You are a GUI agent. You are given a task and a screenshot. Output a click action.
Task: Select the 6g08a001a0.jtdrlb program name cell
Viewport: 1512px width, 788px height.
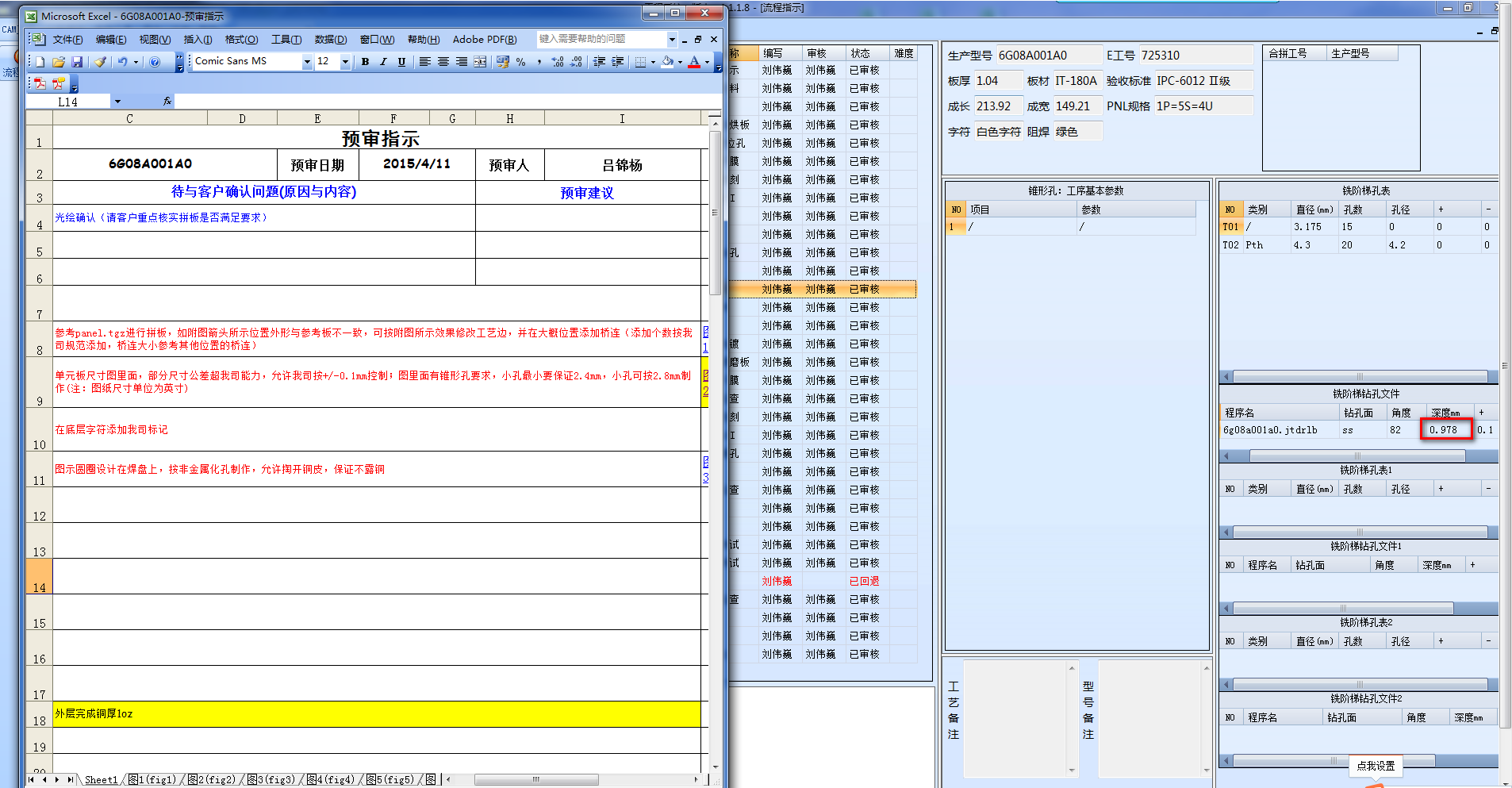pyautogui.click(x=1280, y=430)
